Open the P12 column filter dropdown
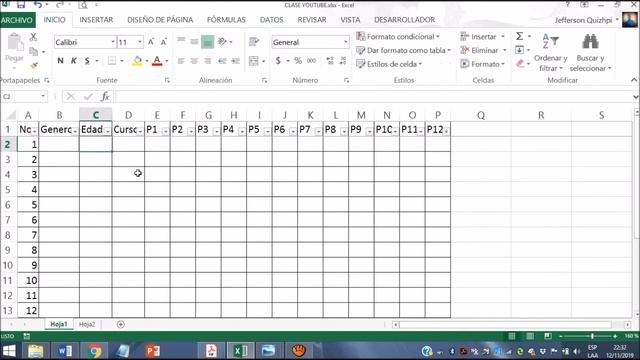Image resolution: width=640 pixels, height=360 pixels. (446, 131)
